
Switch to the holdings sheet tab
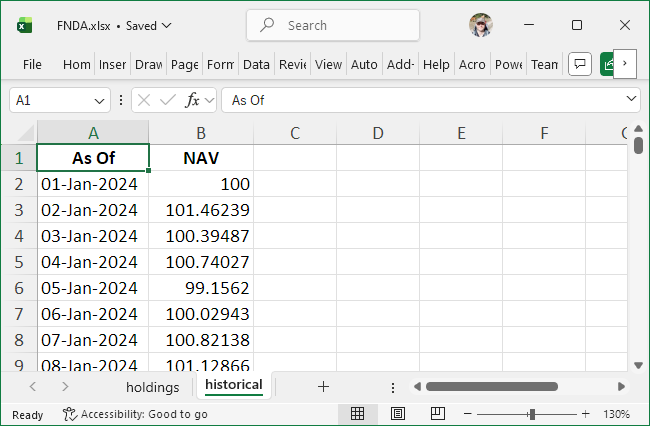tap(153, 387)
